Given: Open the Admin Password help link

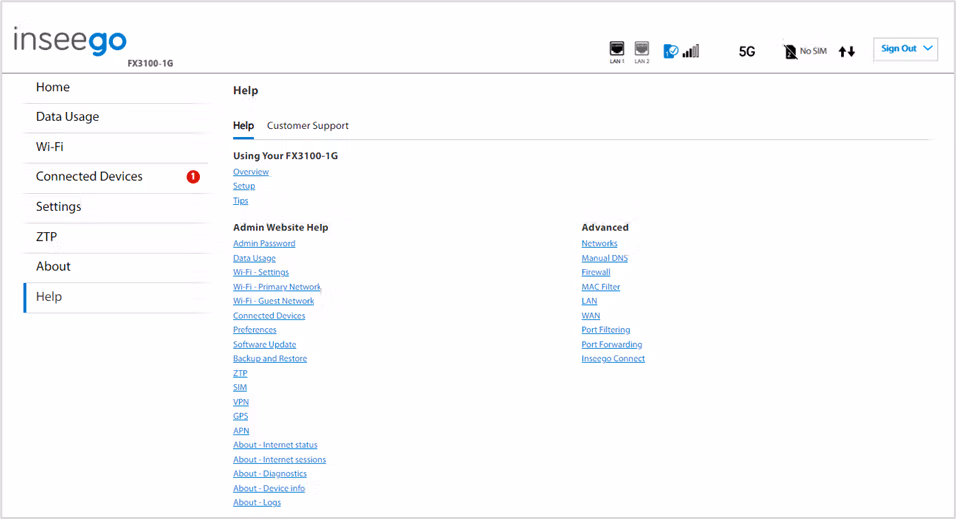Looking at the screenshot, I should tap(264, 243).
